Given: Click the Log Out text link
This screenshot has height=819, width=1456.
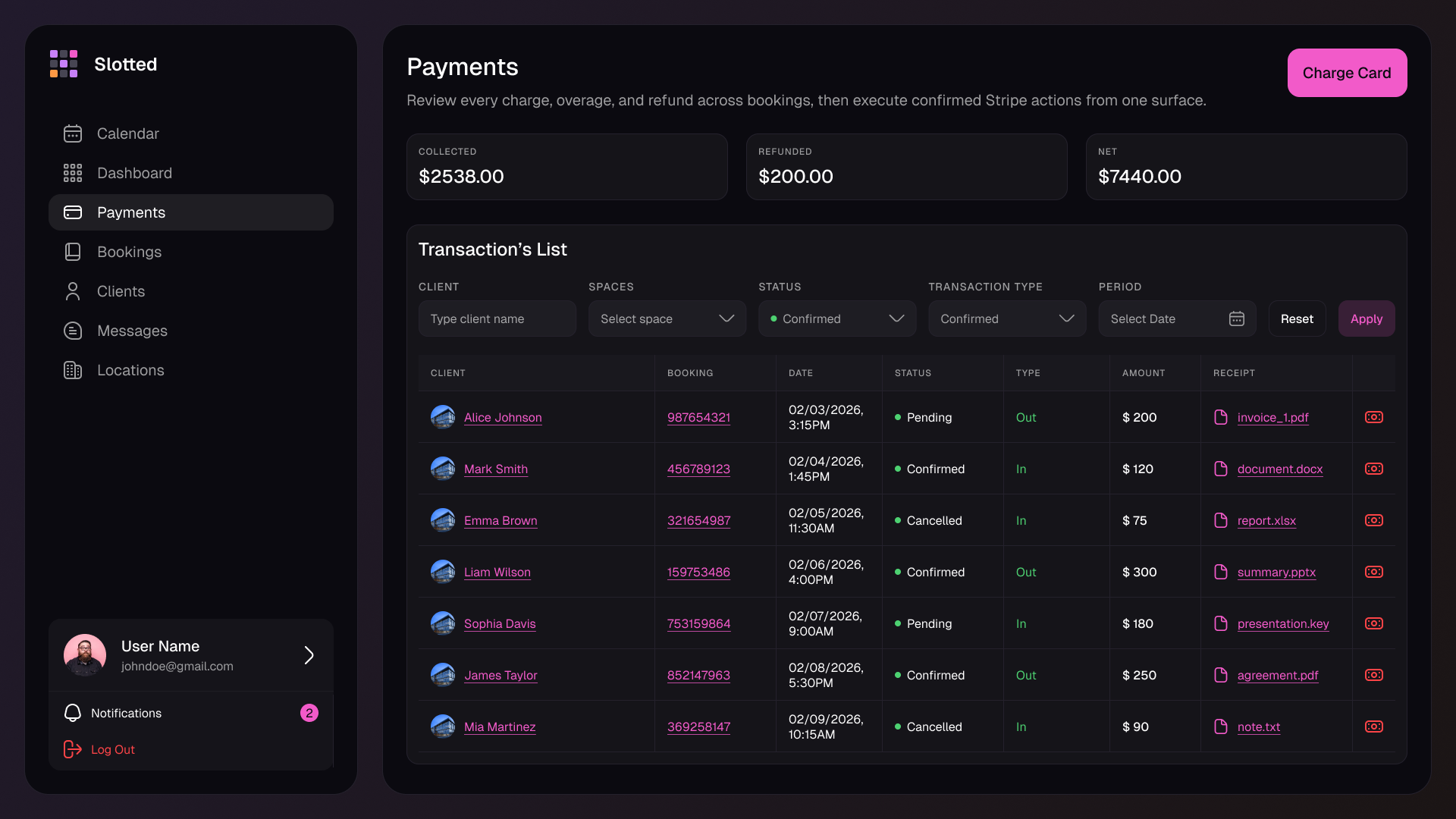Looking at the screenshot, I should click(x=113, y=749).
